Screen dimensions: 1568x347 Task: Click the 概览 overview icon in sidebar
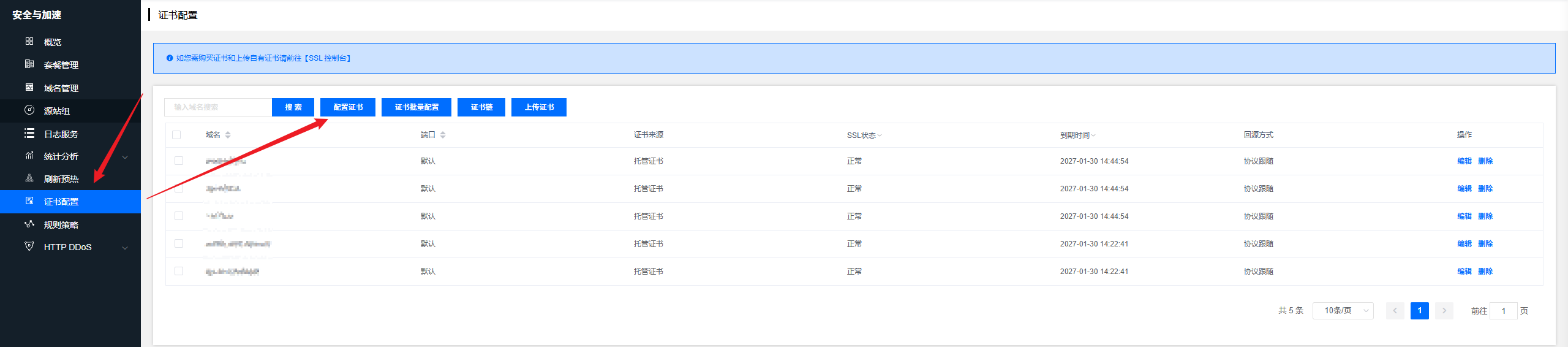tap(29, 42)
